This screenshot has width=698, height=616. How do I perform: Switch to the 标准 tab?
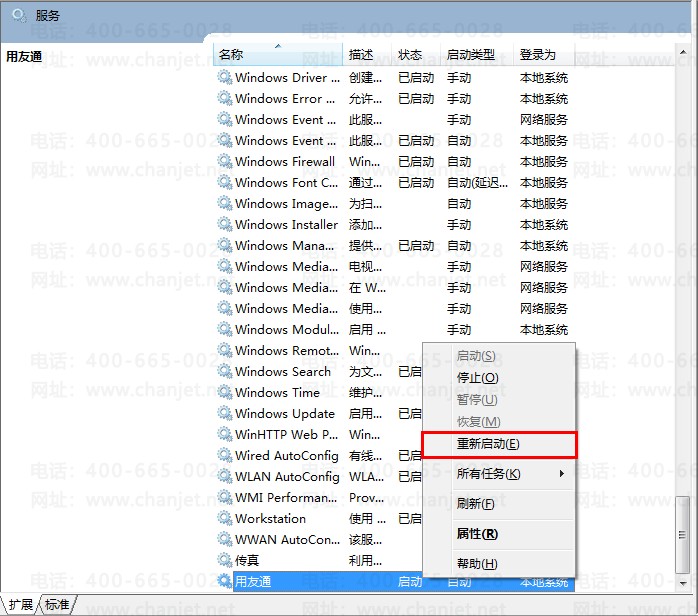(57, 605)
